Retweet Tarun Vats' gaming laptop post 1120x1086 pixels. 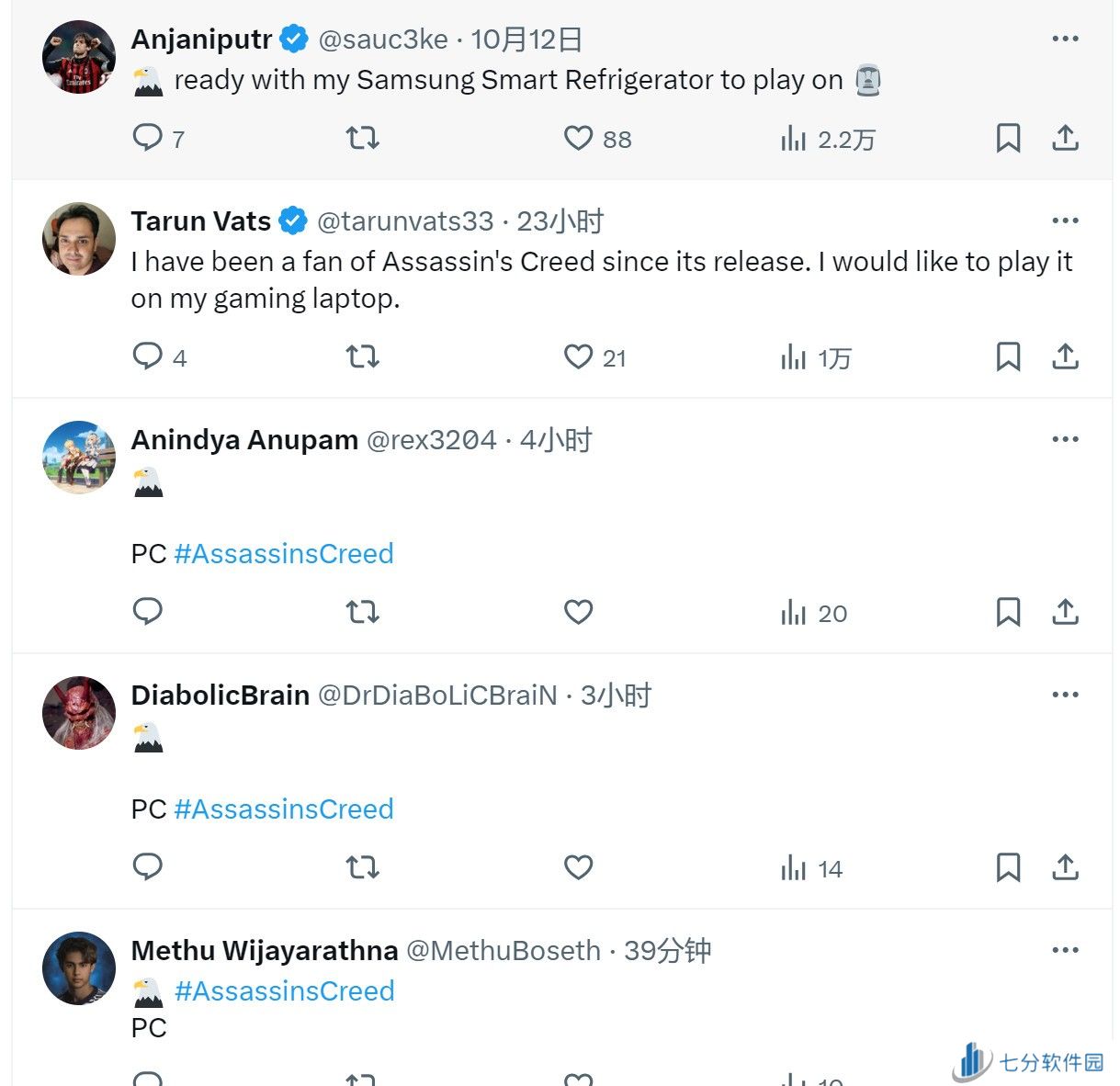click(x=362, y=356)
